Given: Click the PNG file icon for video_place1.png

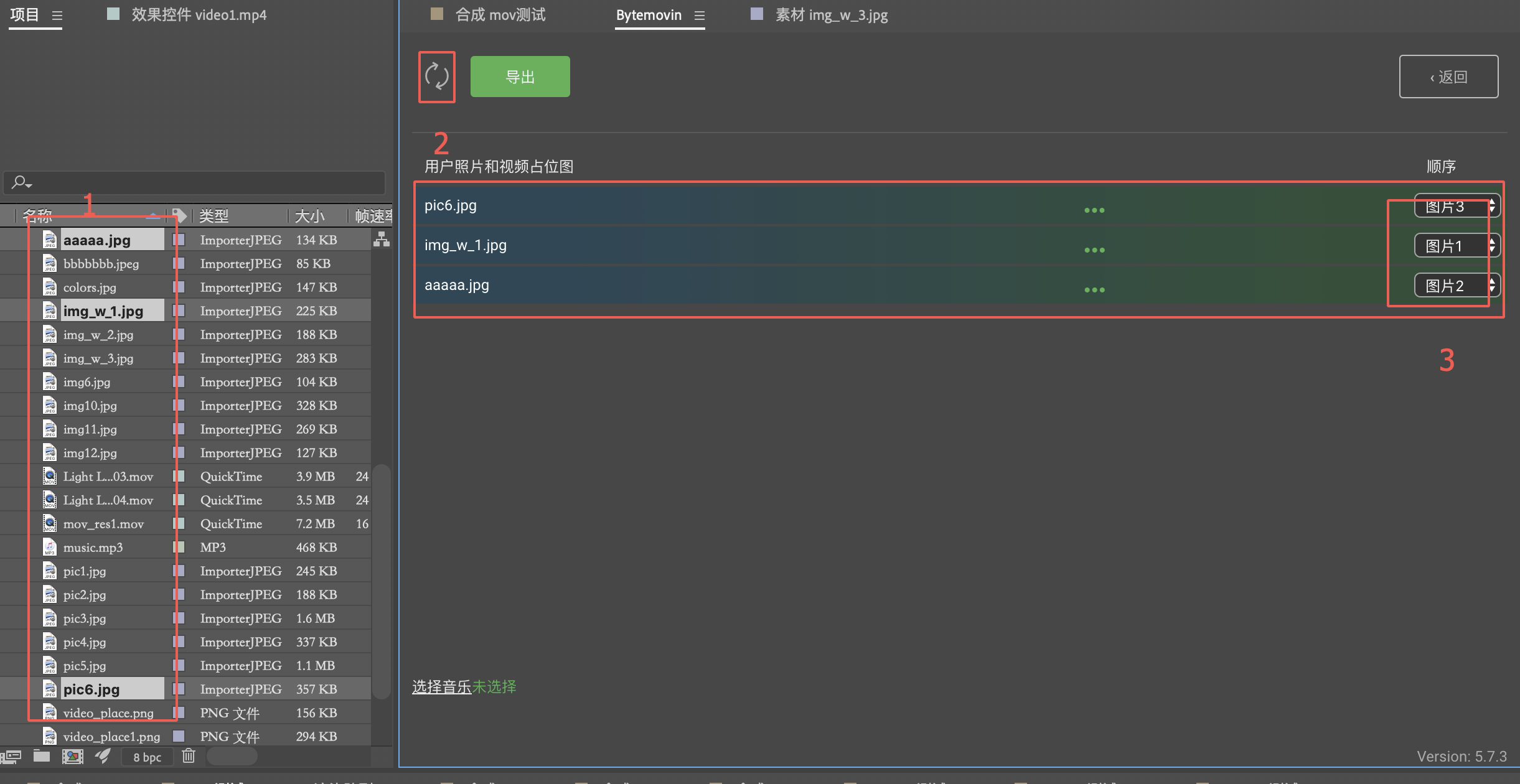Looking at the screenshot, I should [x=50, y=736].
